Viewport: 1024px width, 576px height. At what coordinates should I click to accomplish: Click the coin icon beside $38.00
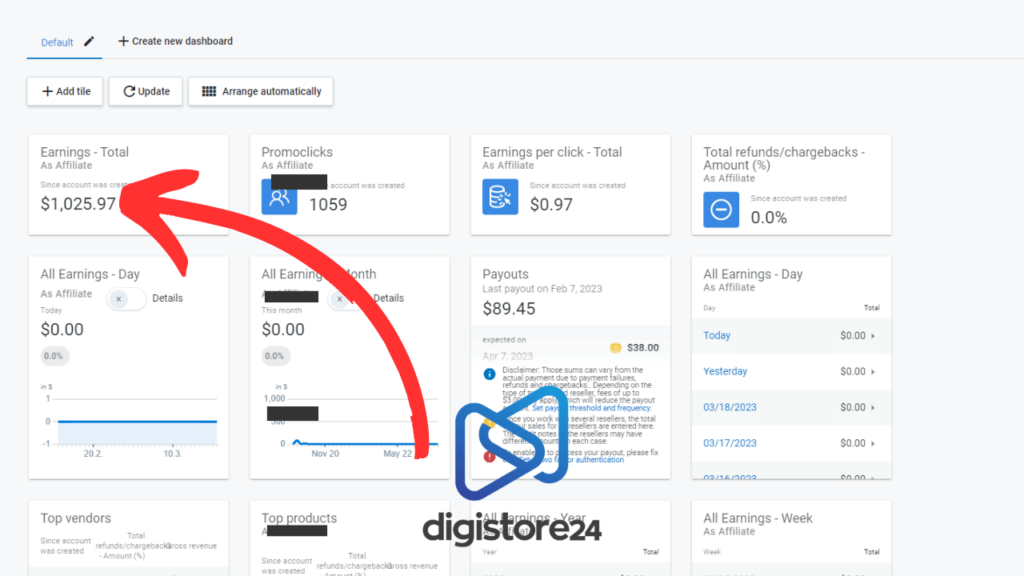coord(616,348)
